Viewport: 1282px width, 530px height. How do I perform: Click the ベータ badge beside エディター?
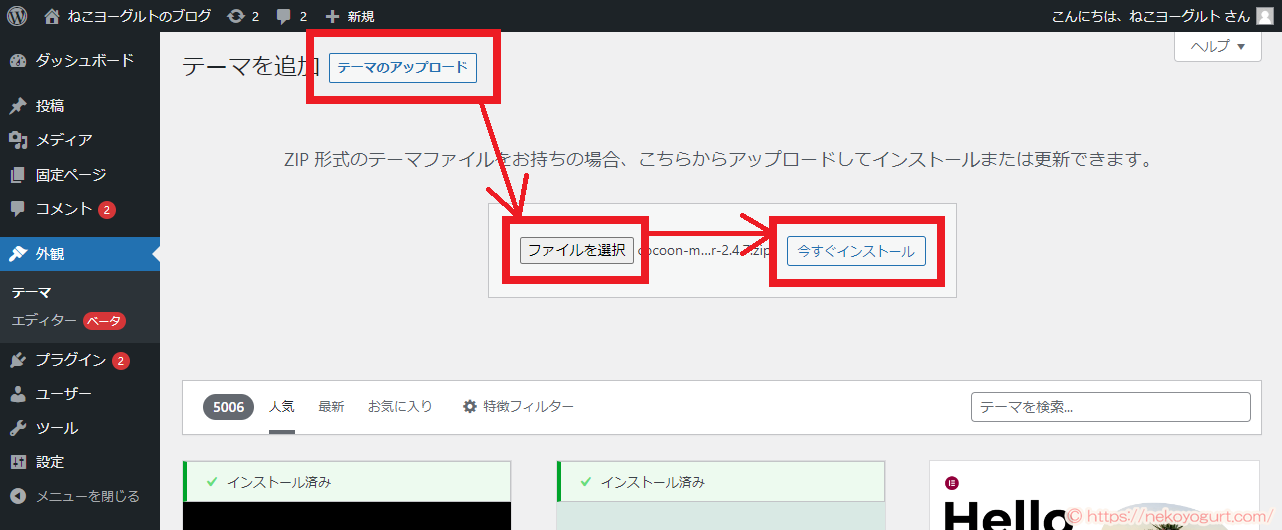pyautogui.click(x=104, y=321)
